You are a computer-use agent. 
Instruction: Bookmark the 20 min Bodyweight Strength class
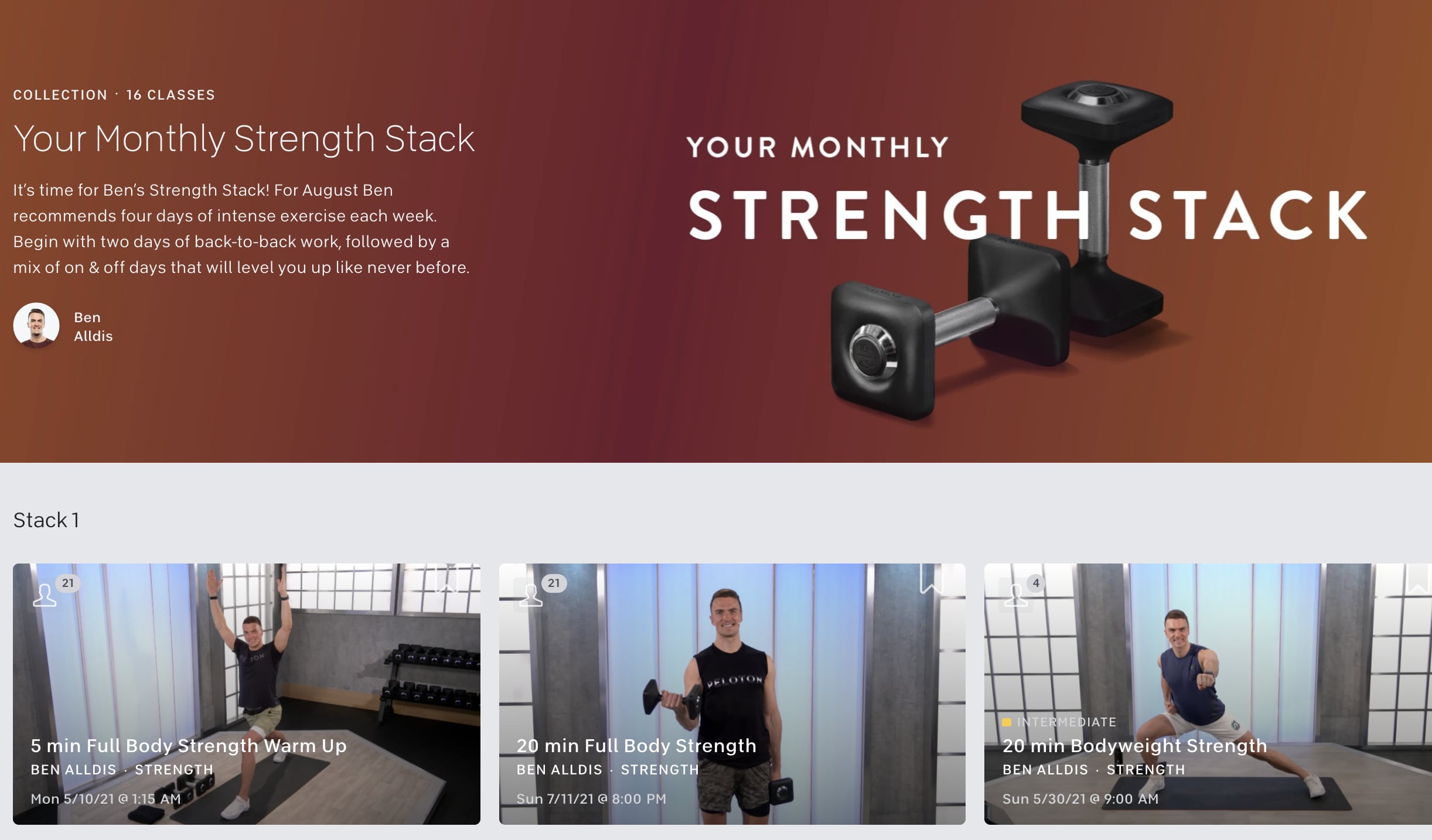click(x=1417, y=579)
